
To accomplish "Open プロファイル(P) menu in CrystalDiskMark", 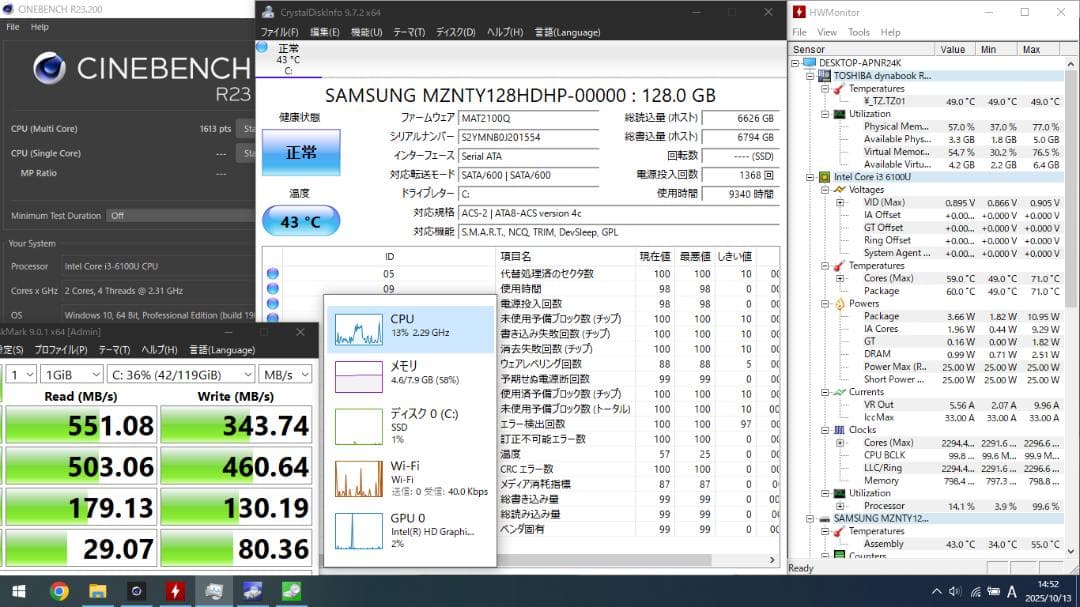I will (x=61, y=350).
